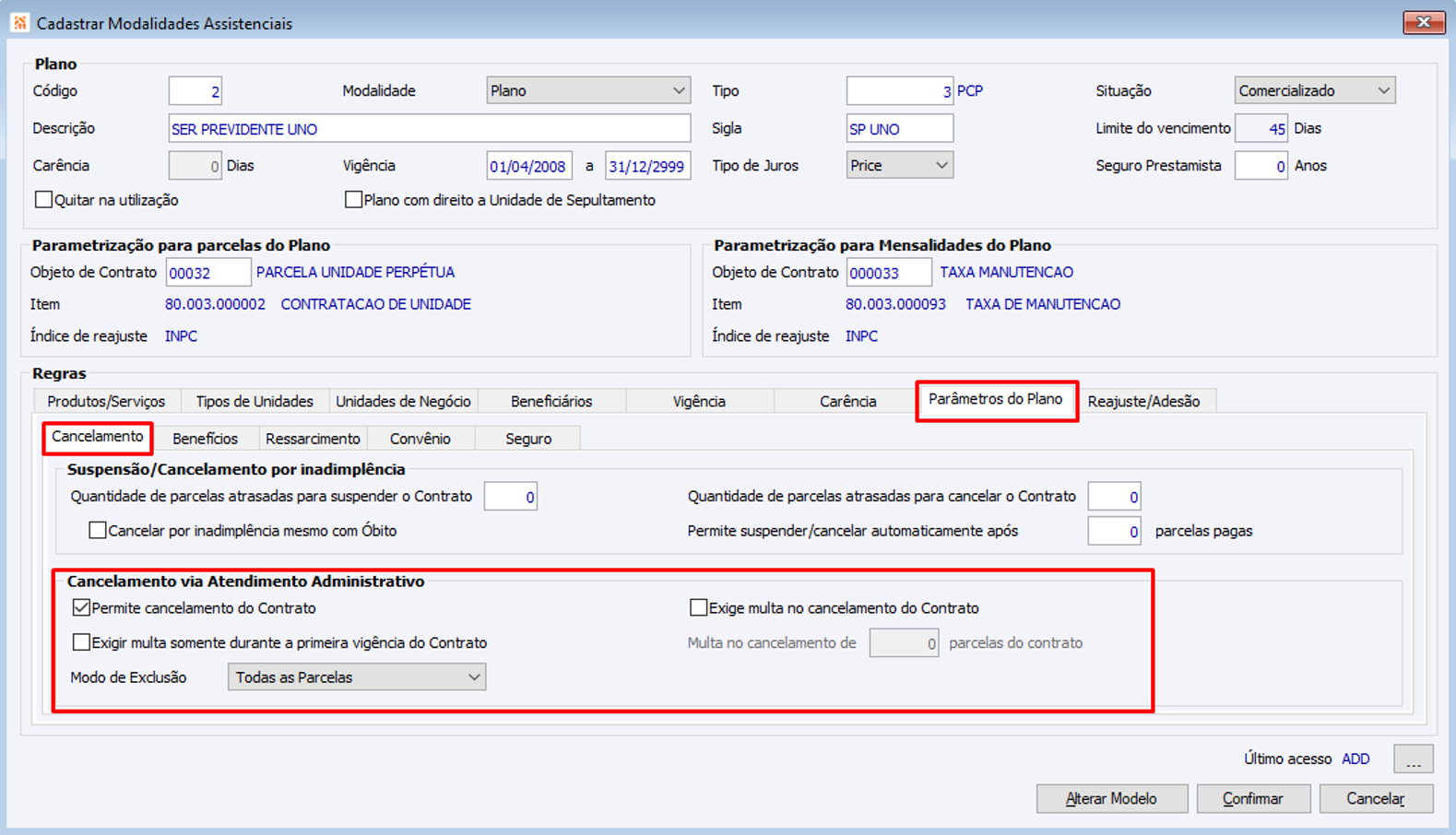Click INPC under parcelas do Plano
This screenshot has width=1456, height=835.
pyautogui.click(x=181, y=335)
